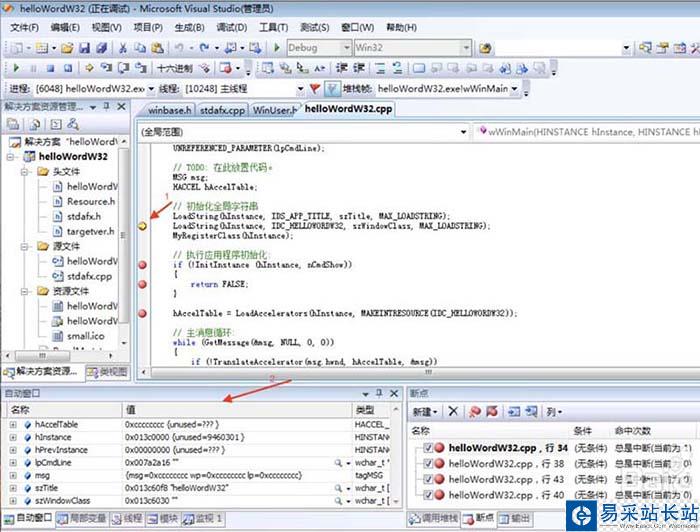Click the Step Into icon
Image resolution: width=700 pixels, height=532 pixels.
pos(106,68)
